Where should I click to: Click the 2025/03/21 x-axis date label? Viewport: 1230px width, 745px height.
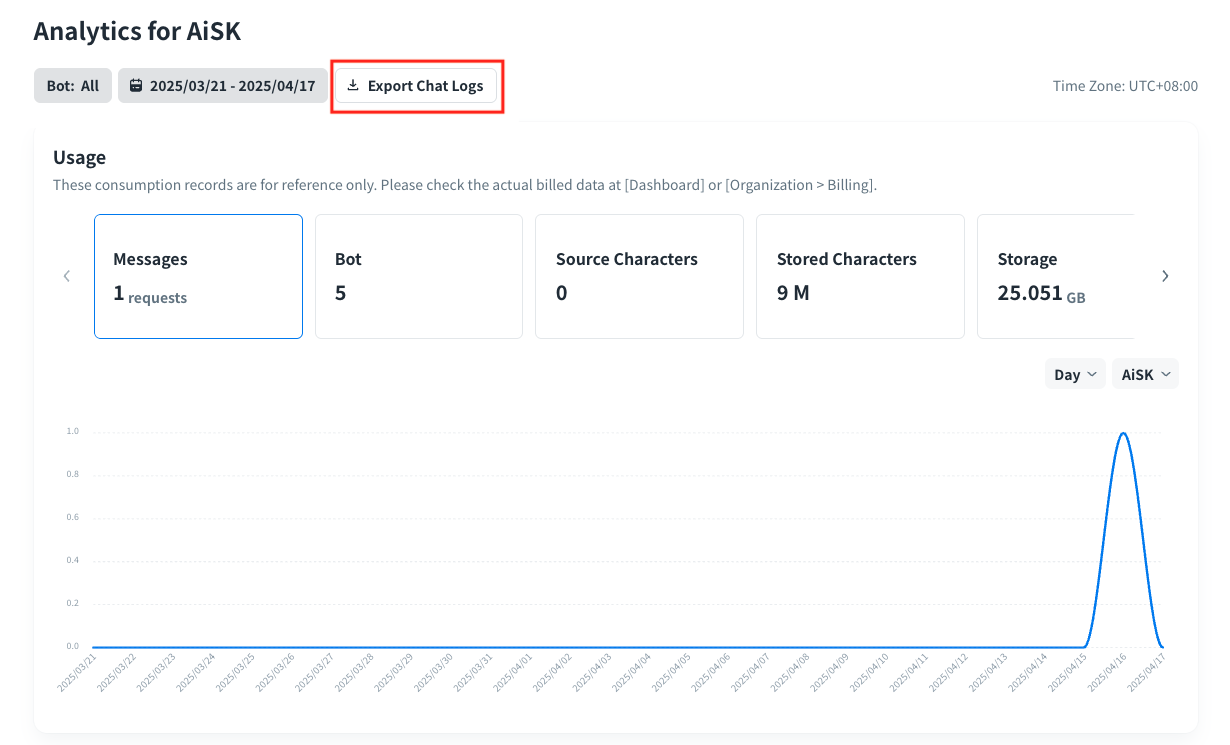click(x=80, y=673)
